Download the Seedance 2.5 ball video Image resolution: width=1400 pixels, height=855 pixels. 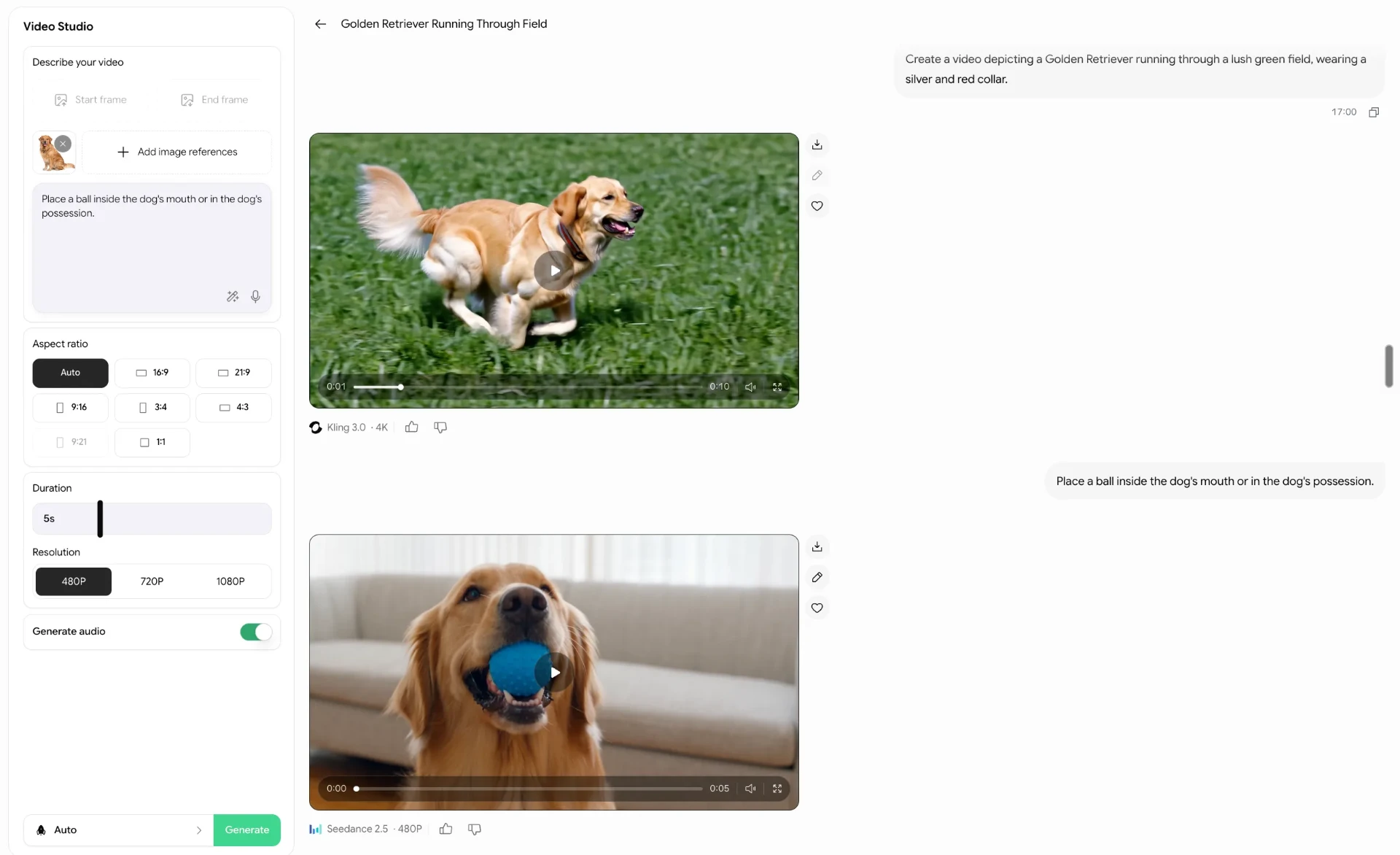click(817, 546)
